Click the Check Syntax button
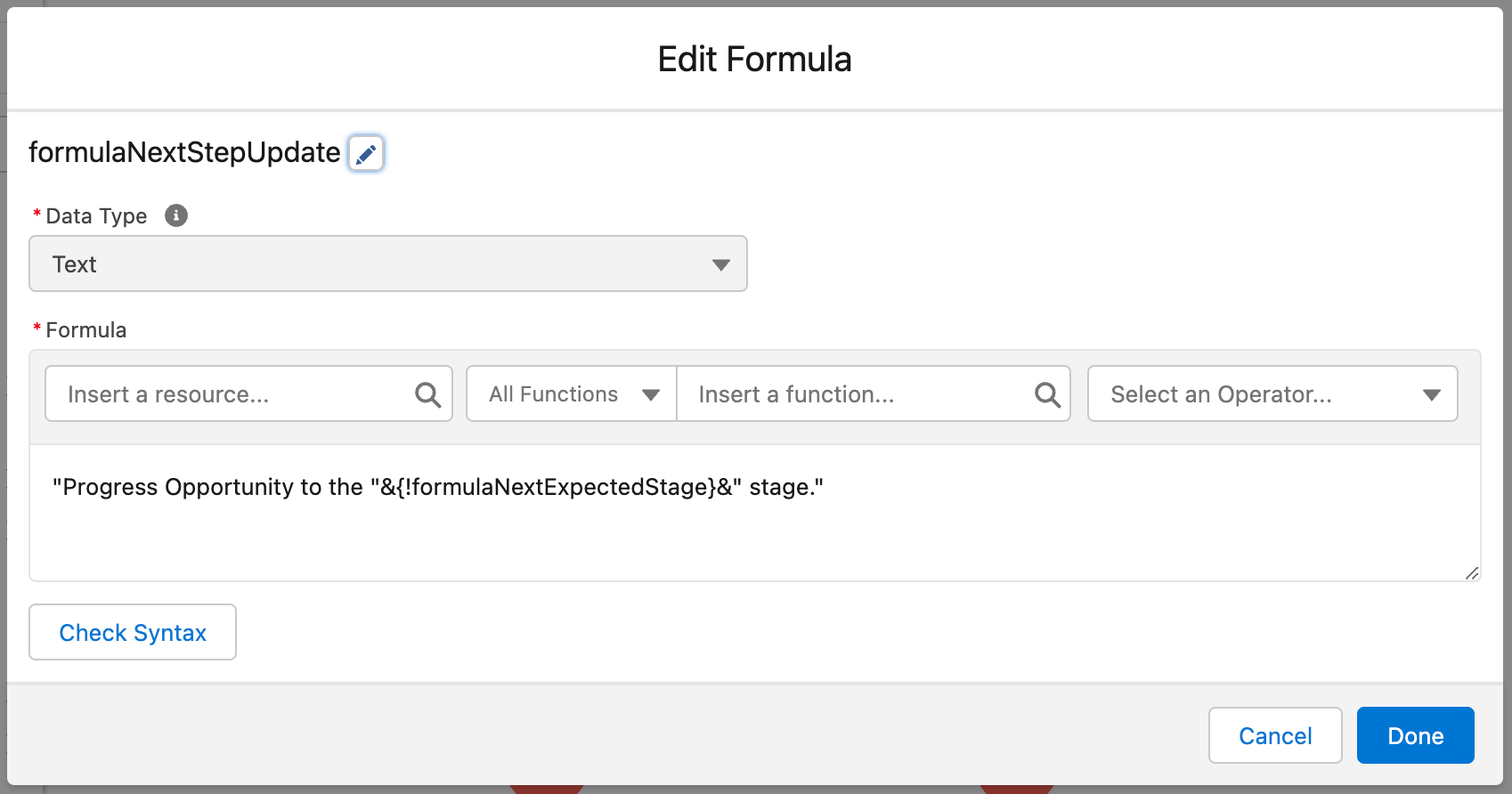 (x=133, y=632)
